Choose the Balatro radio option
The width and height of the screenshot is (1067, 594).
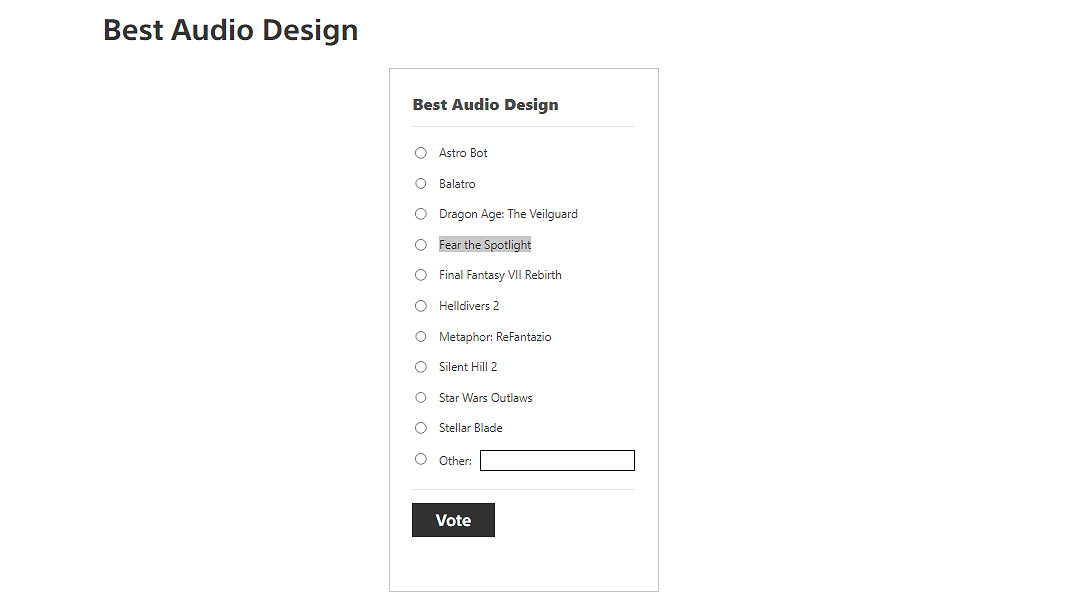[x=421, y=184]
